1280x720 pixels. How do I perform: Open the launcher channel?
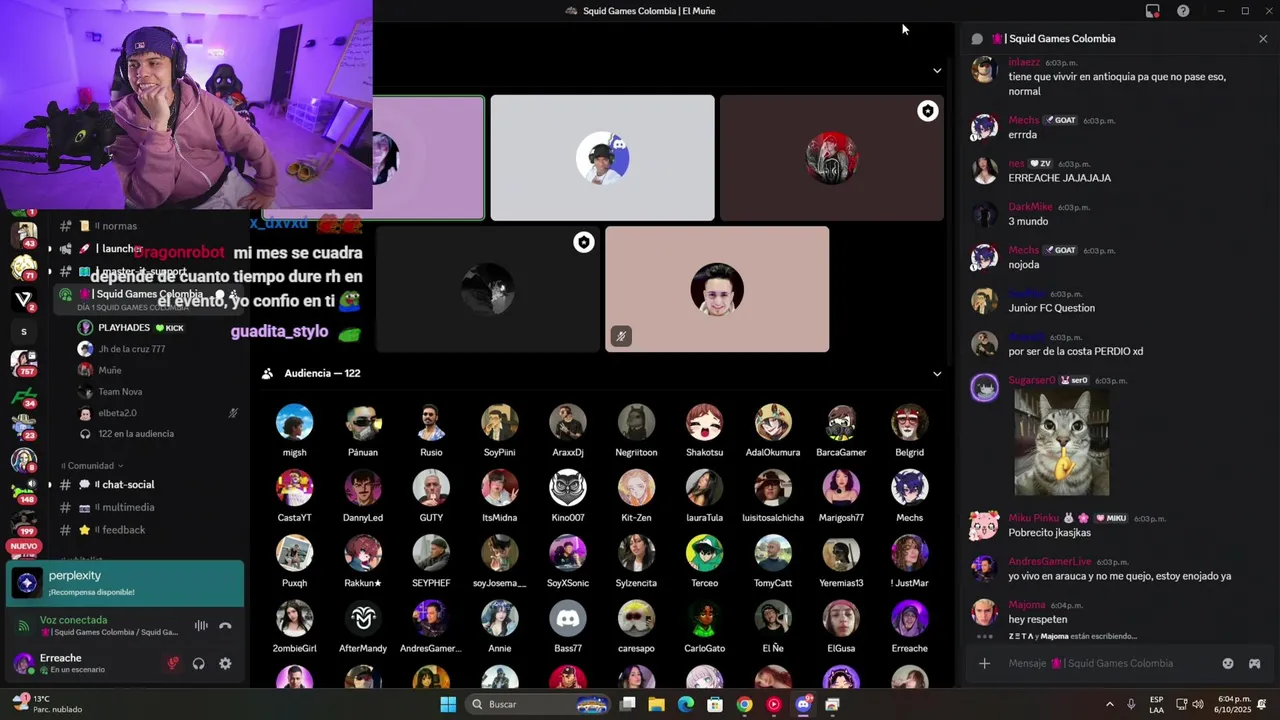click(122, 248)
